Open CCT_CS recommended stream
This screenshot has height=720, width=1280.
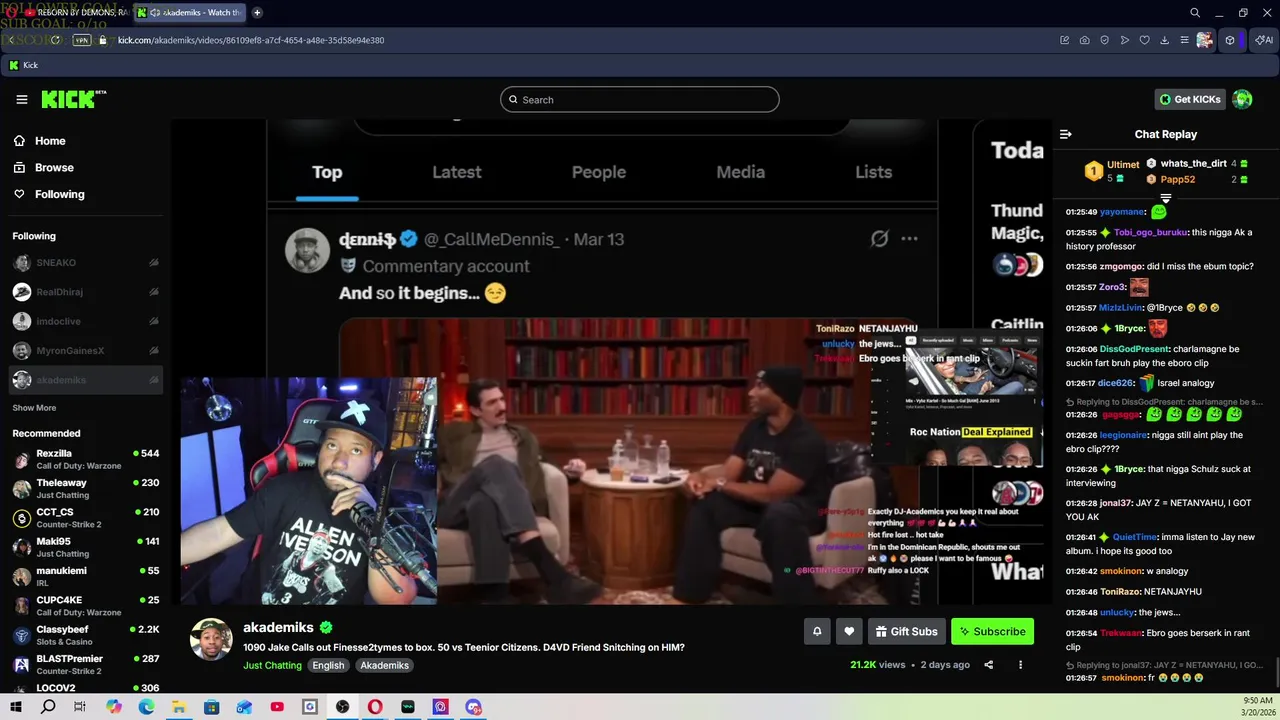coord(85,518)
